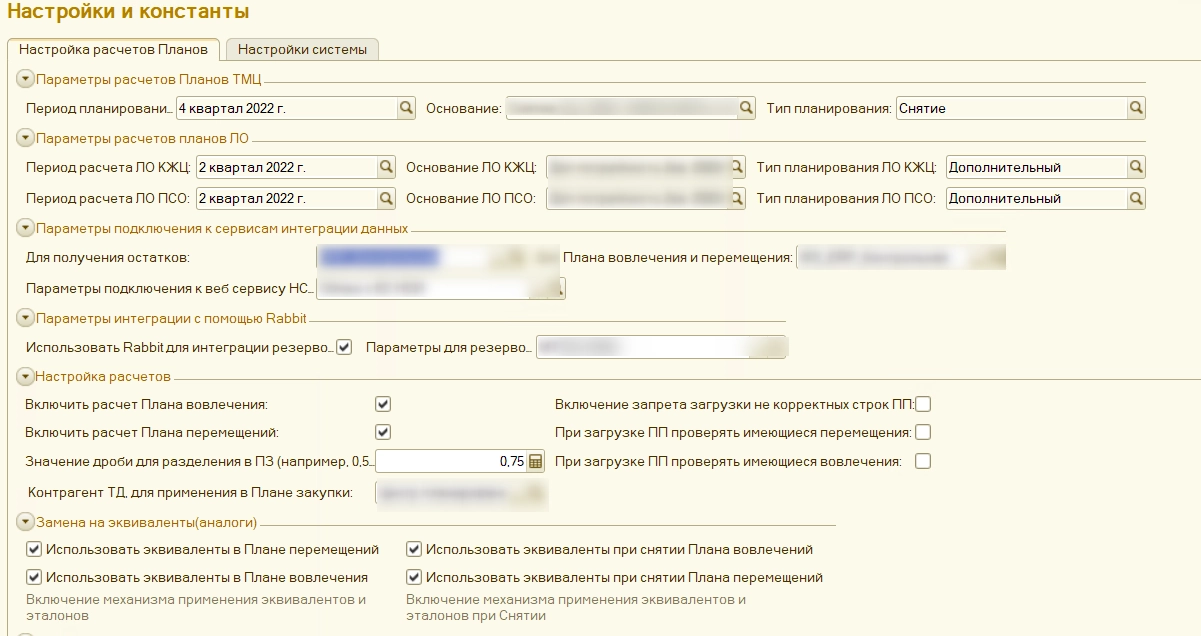1201x636 pixels.
Task: Collapse Параметры расчетов Планов ТМЦ section
Action: (x=26, y=78)
